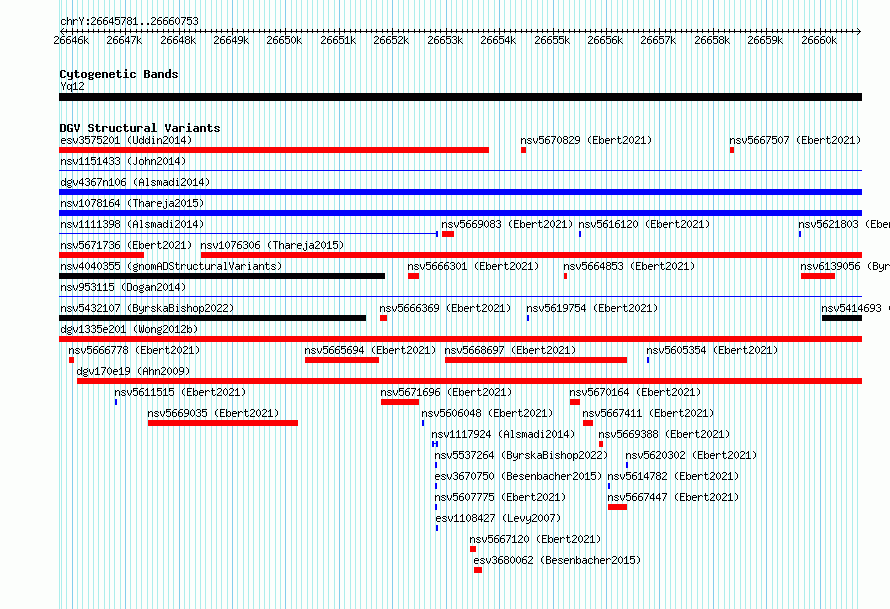Image resolution: width=890 pixels, height=609 pixels.
Task: Open the nsv5616120 (Ebert2021) variant label
Action: [x=644, y=224]
